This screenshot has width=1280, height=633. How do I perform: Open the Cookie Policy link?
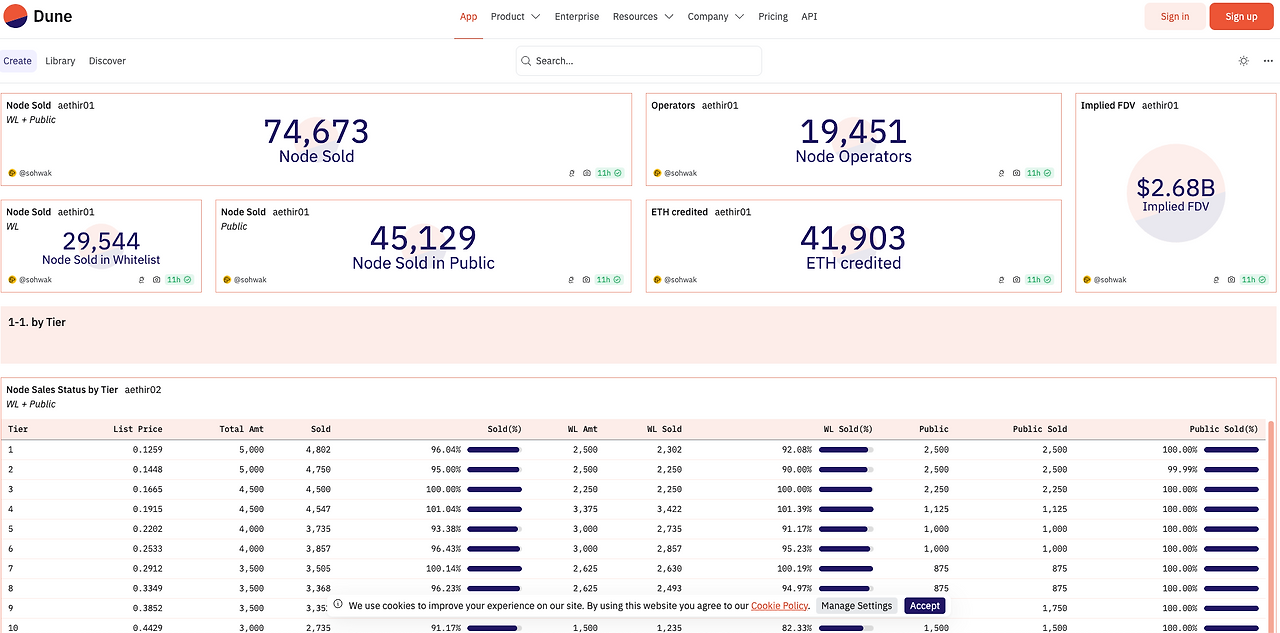779,606
